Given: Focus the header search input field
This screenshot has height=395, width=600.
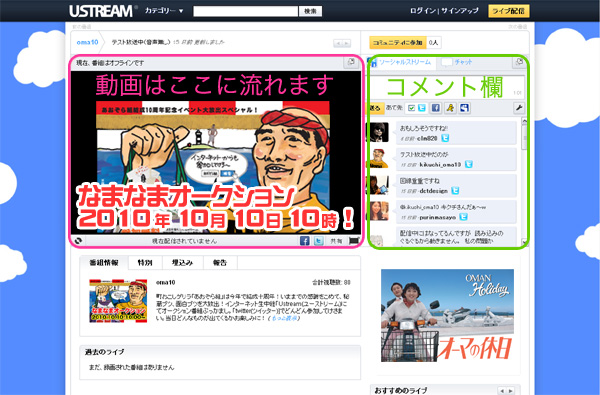Looking at the screenshot, I should click(245, 11).
